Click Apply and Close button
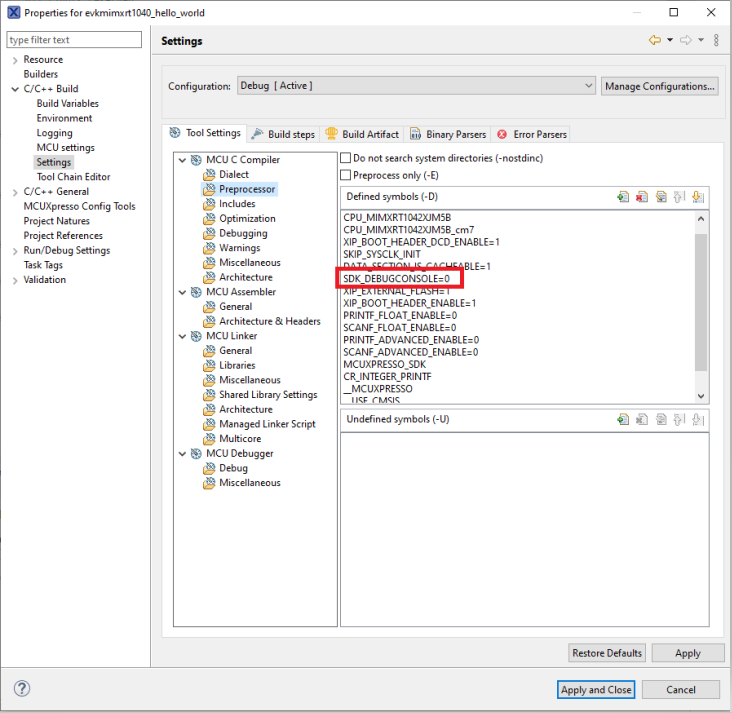 [x=596, y=690]
